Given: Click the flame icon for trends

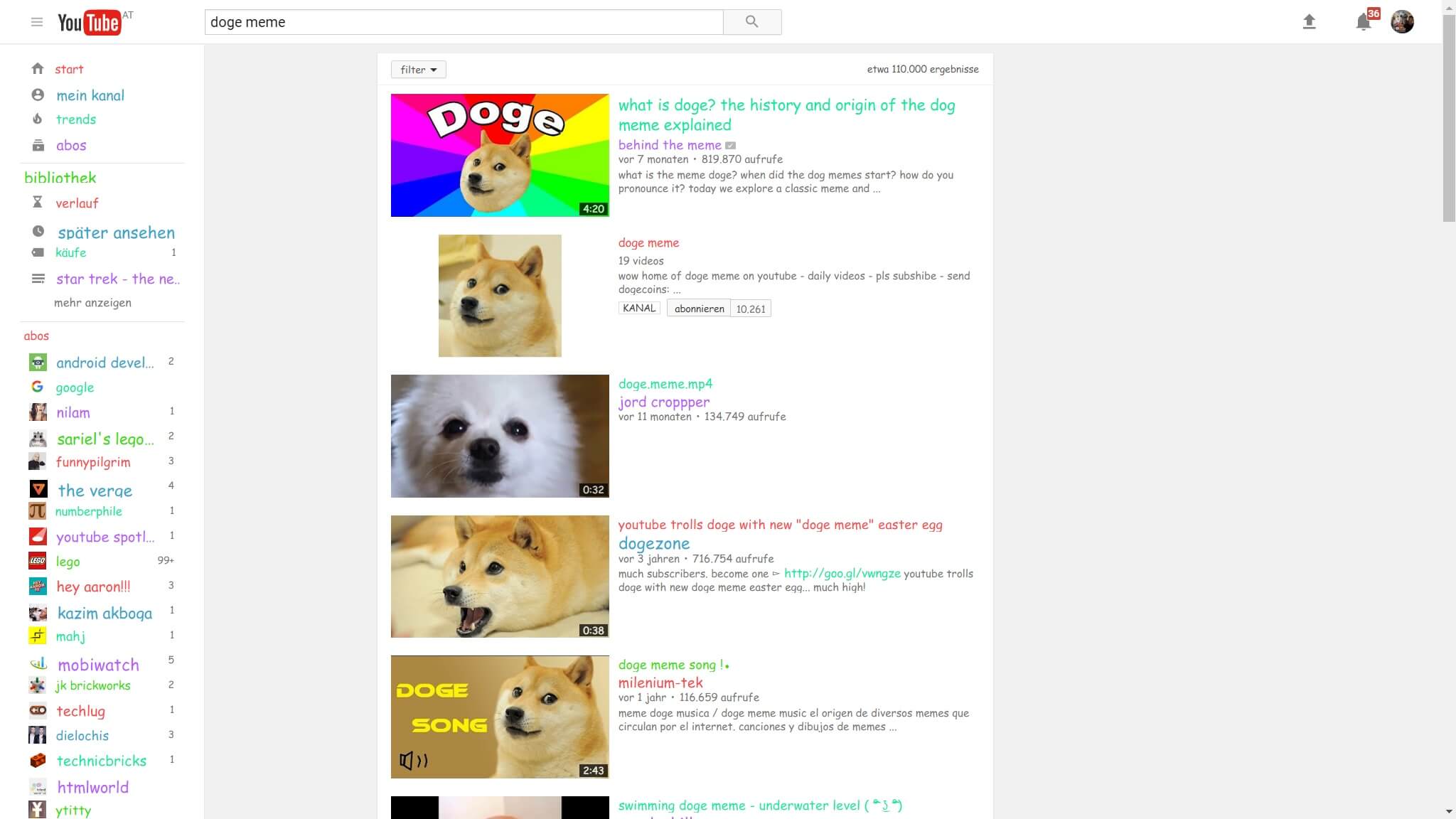Looking at the screenshot, I should 38,119.
